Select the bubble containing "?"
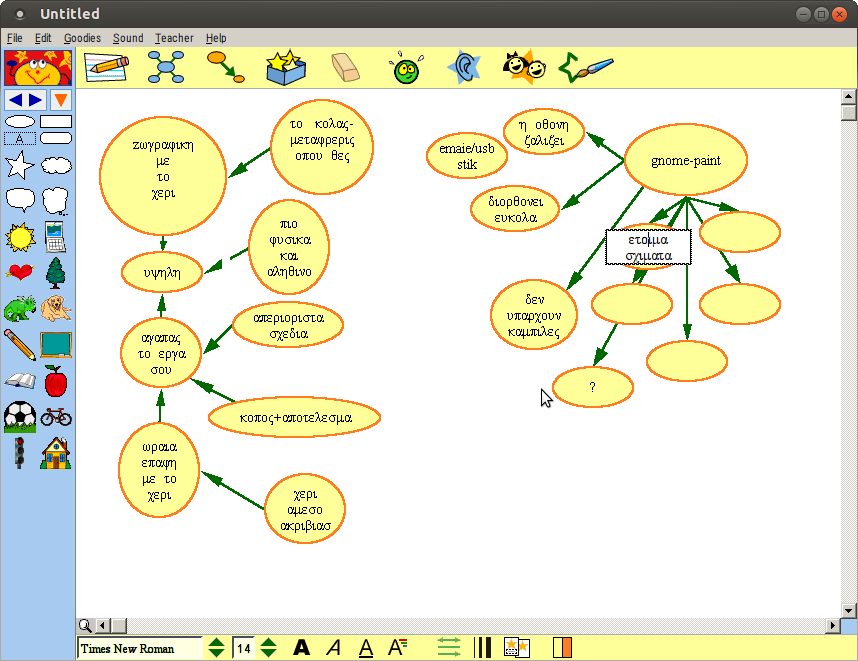This screenshot has width=858, height=661. tap(593, 387)
